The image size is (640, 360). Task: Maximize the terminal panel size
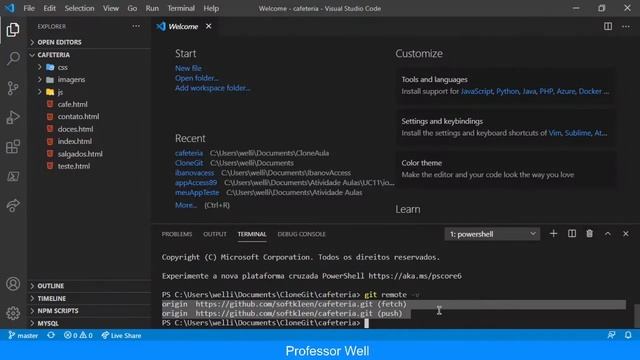tap(608, 233)
